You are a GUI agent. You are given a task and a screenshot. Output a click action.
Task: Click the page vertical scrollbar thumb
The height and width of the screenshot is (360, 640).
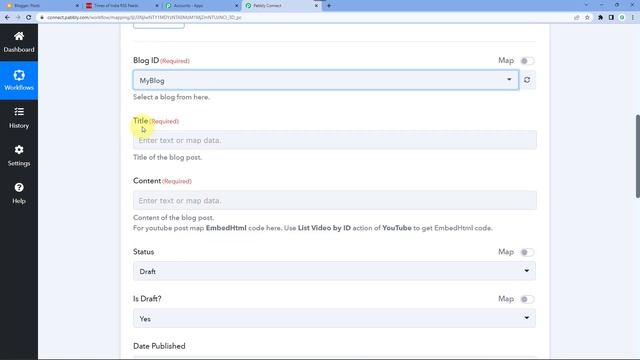[x=637, y=156]
